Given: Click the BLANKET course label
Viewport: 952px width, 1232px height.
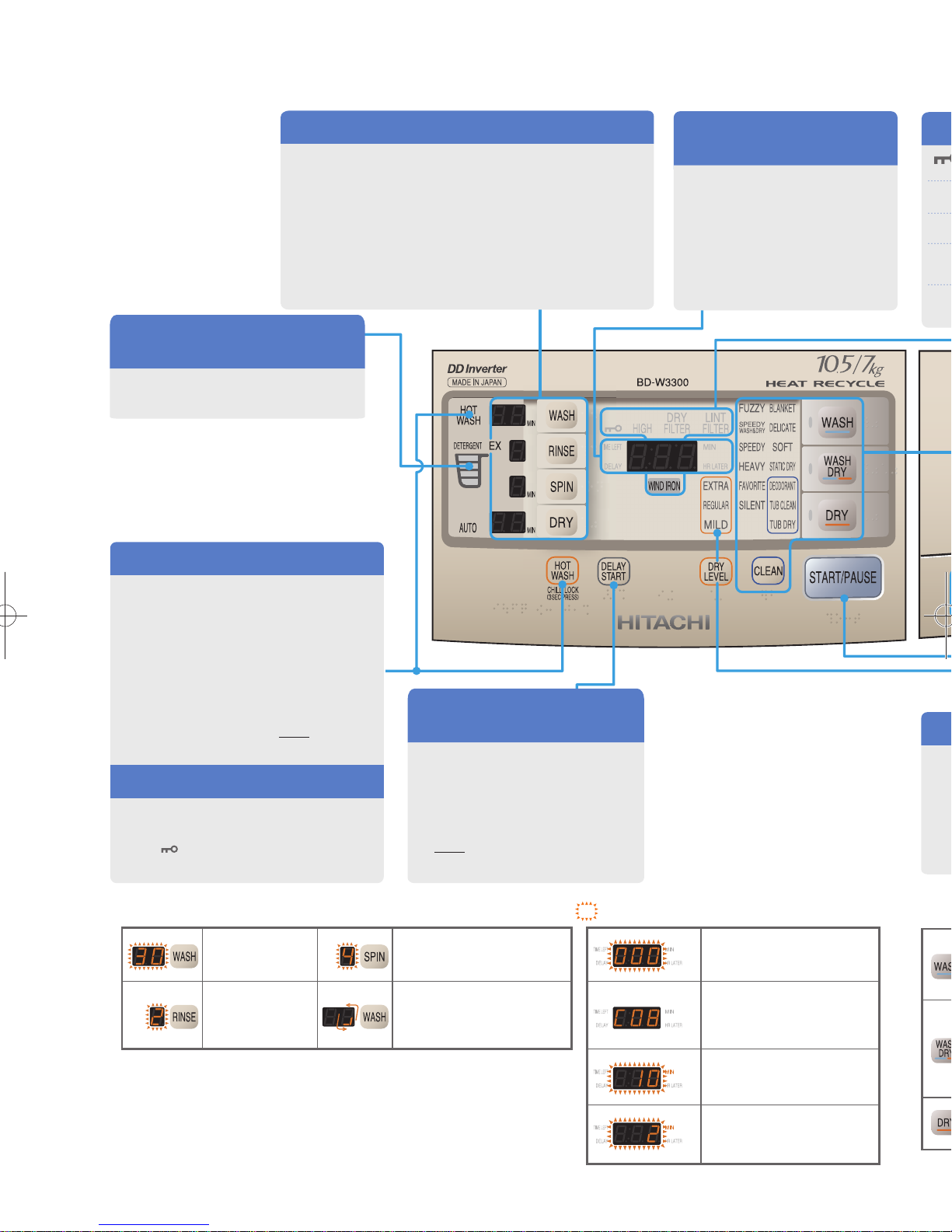Looking at the screenshot, I should click(783, 408).
